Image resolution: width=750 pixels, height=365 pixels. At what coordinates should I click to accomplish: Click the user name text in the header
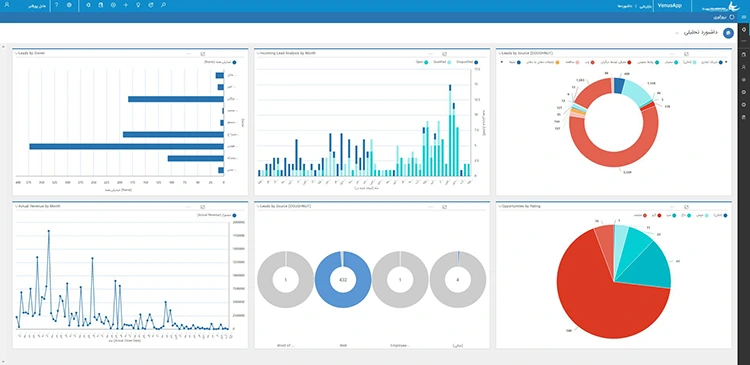[x=37, y=6]
